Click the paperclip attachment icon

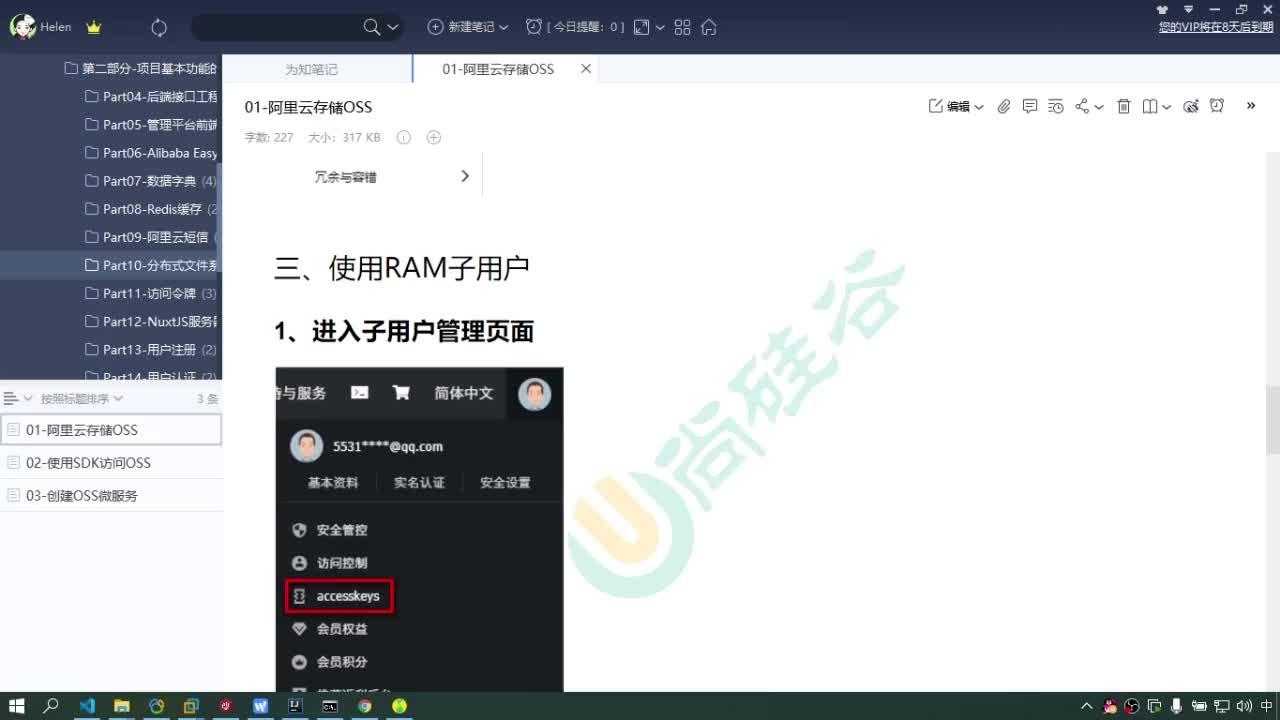tap(1004, 106)
